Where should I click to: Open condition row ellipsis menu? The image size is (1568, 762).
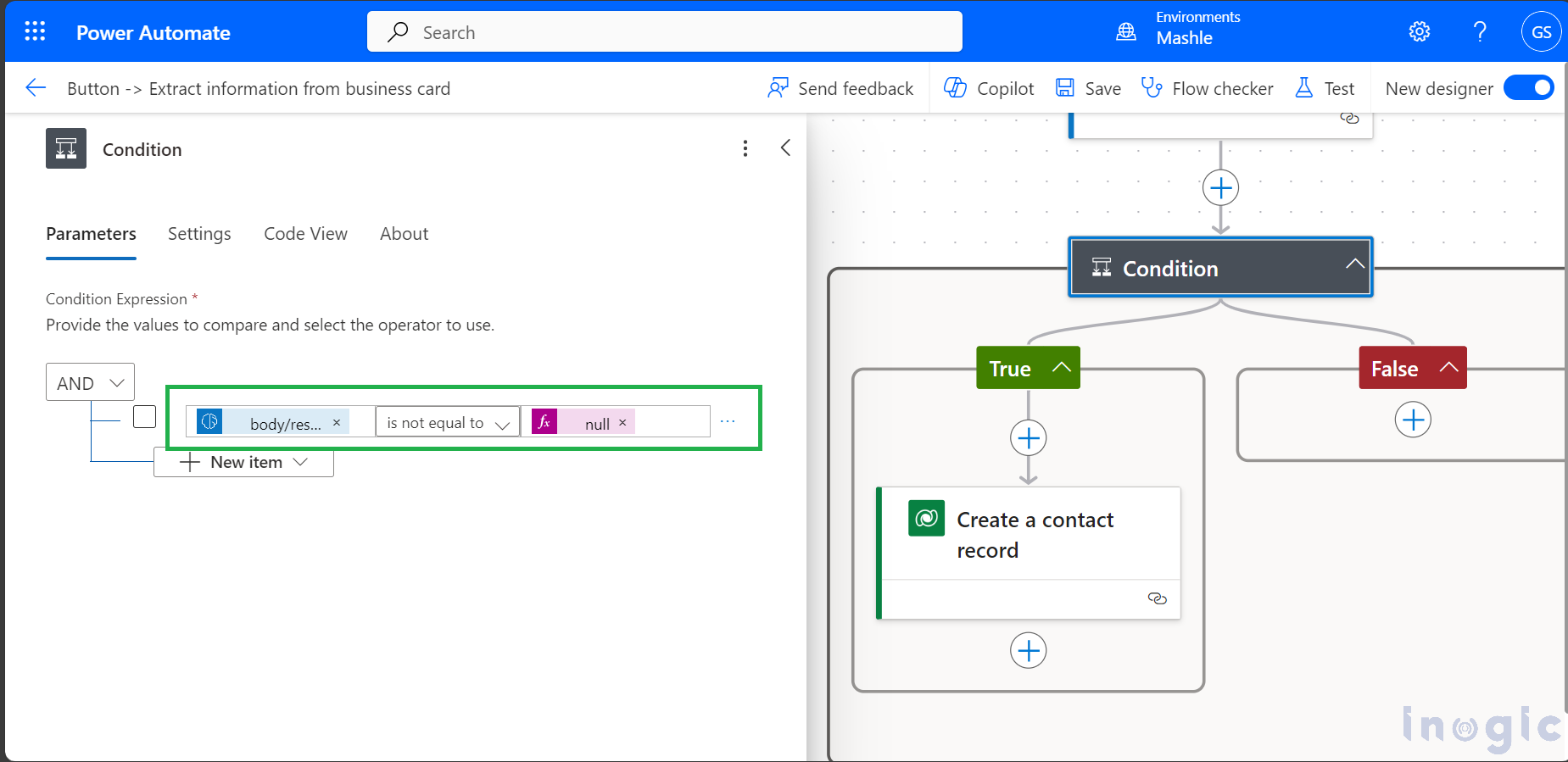(x=728, y=421)
